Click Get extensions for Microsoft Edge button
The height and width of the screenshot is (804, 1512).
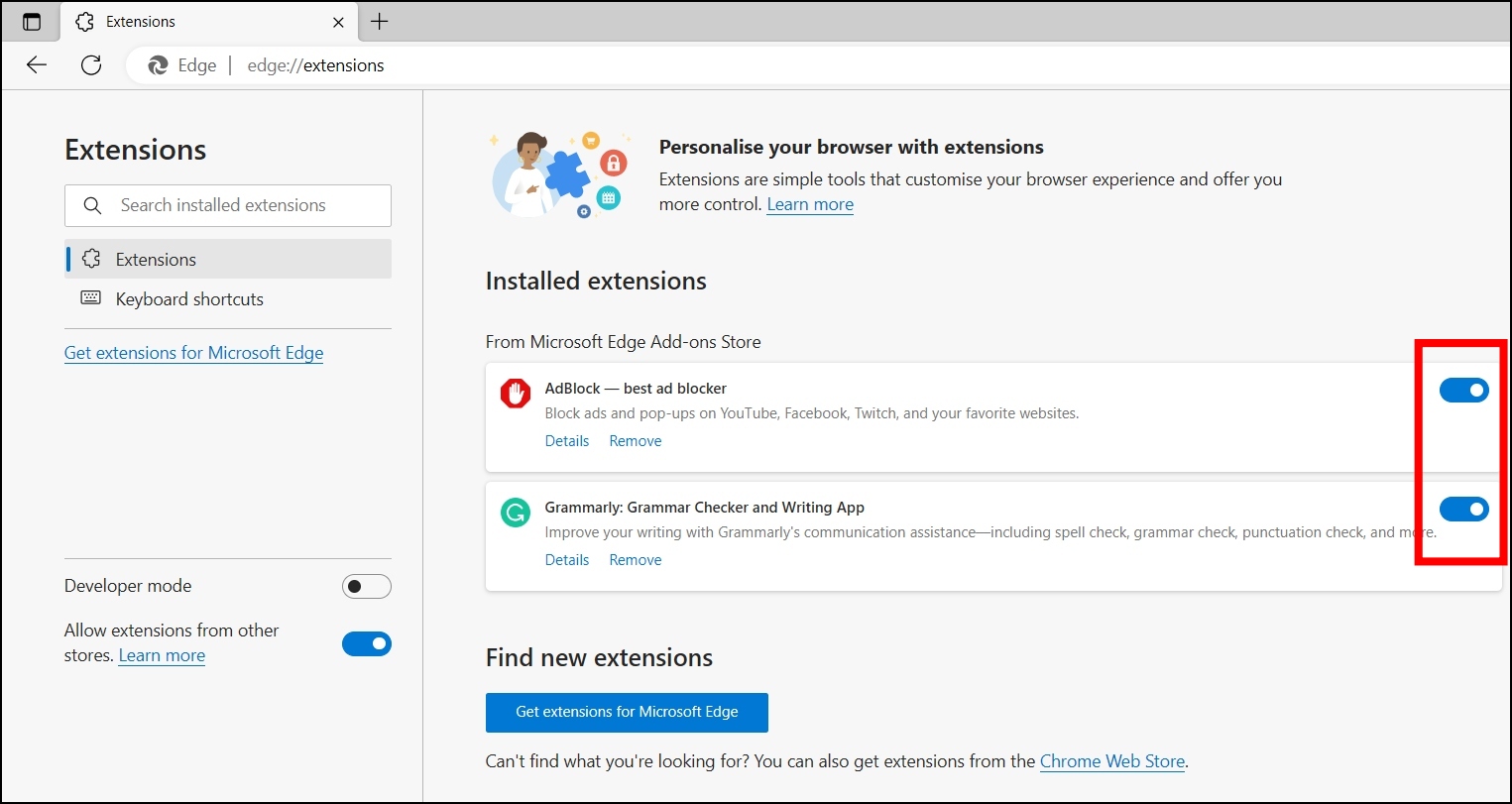(x=627, y=712)
